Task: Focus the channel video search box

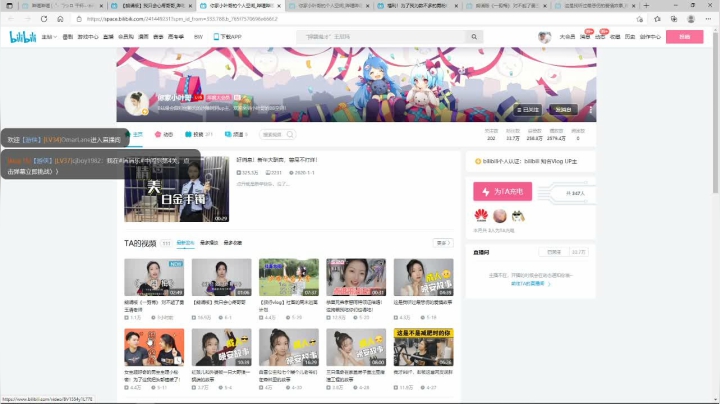Action: coord(277,135)
